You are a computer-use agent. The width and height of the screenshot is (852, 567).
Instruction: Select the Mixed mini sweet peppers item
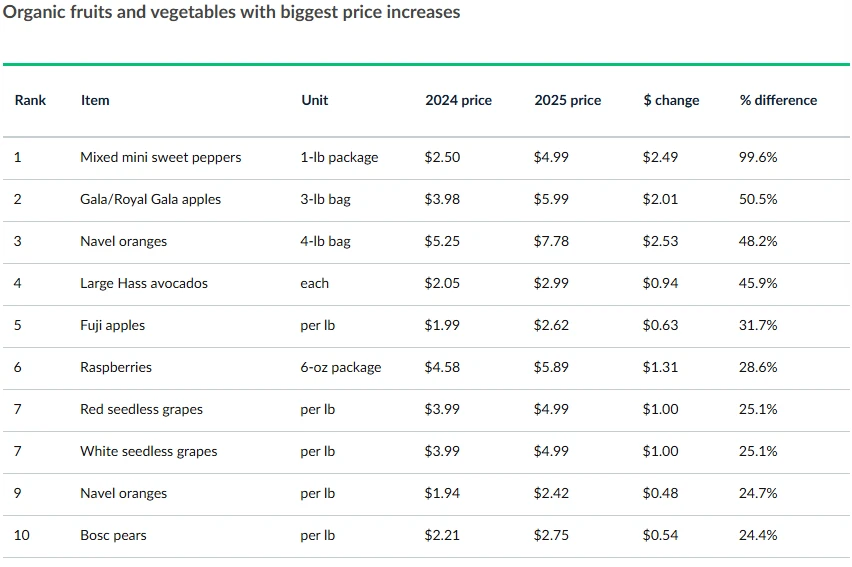[x=160, y=157]
